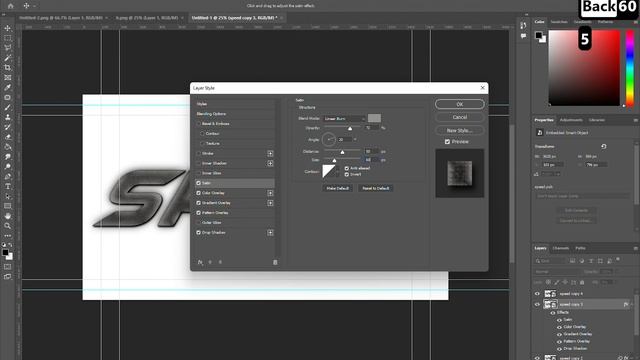Click the reset transform icon in Properties
Viewport: 640px width, 360px height.
click(604, 147)
